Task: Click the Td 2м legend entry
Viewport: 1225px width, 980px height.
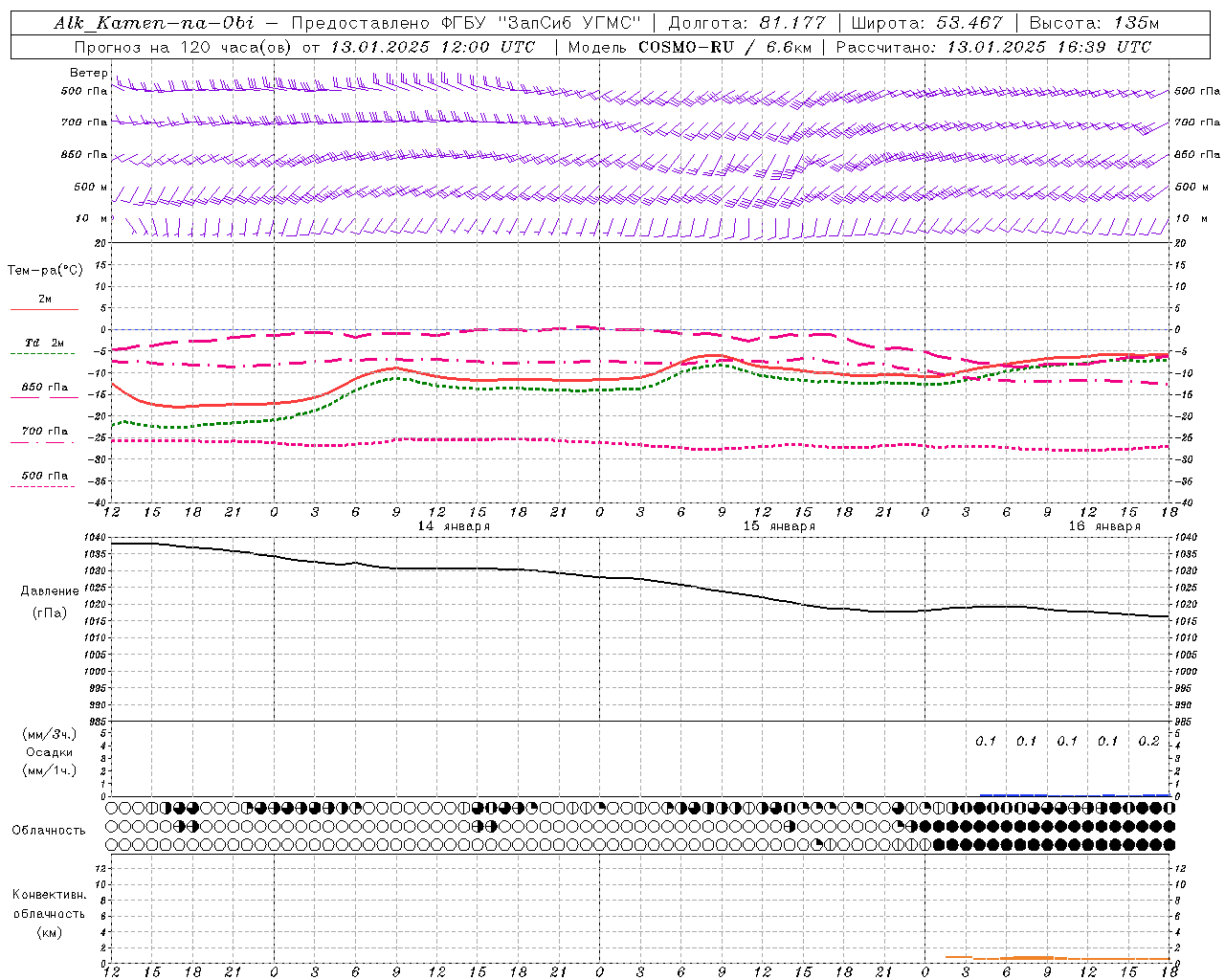Action: pyautogui.click(x=44, y=343)
